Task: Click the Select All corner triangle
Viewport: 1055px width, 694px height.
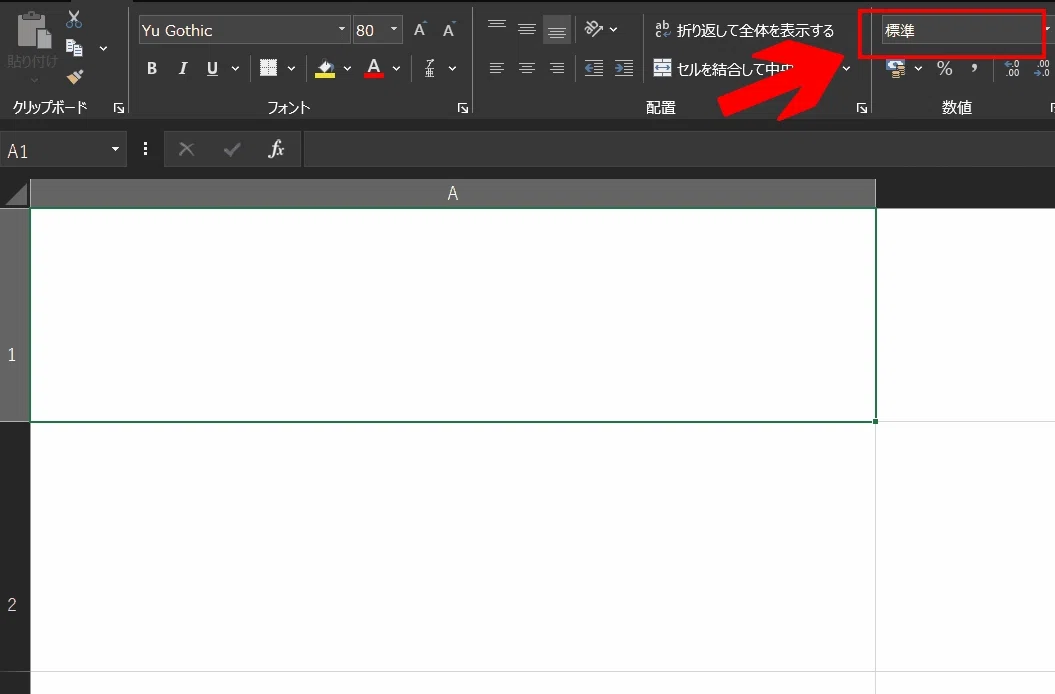Action: [15, 194]
